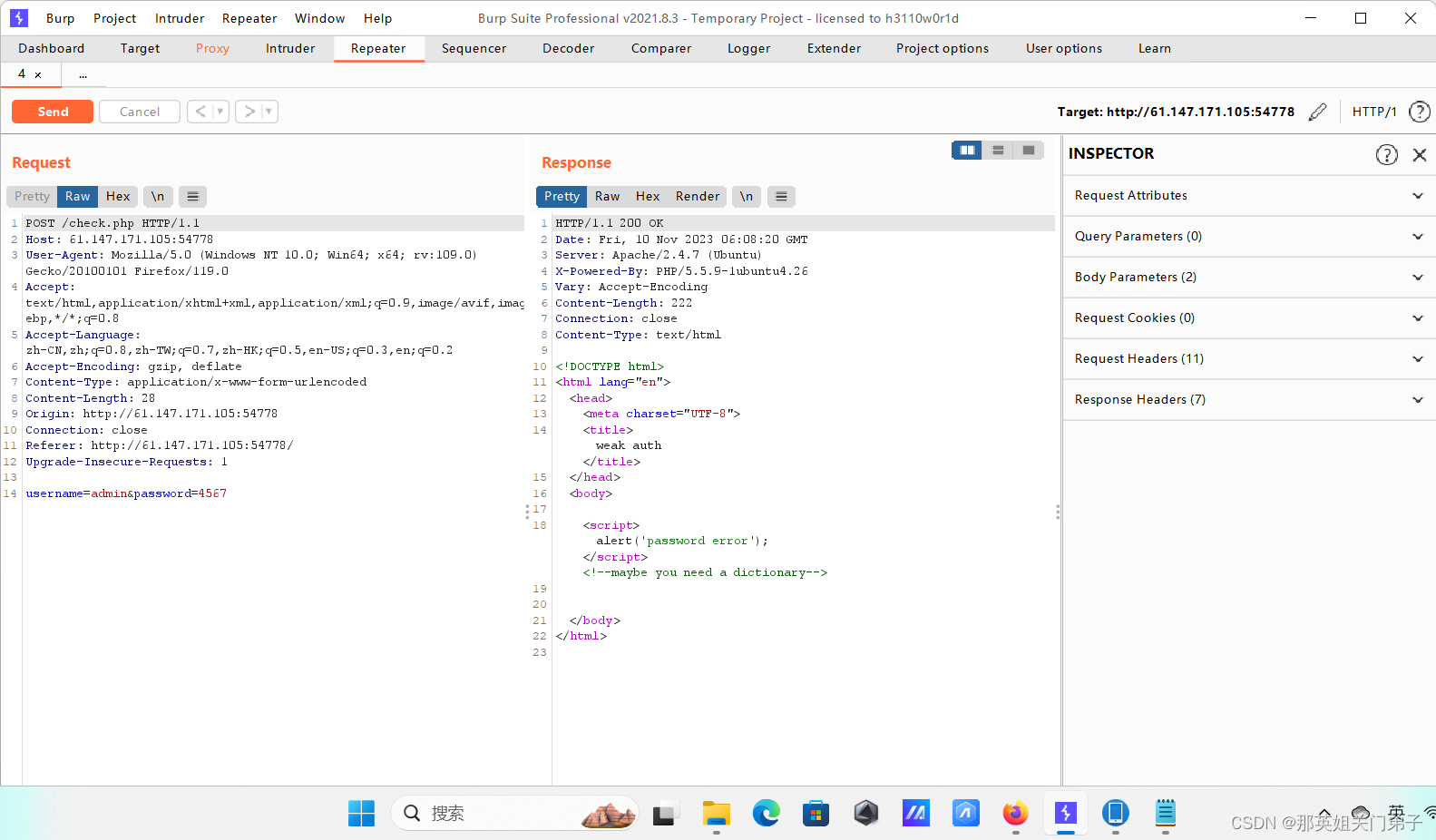This screenshot has width=1436, height=840.
Task: Grab divider handle between Response and Inspector
Action: point(1058,513)
